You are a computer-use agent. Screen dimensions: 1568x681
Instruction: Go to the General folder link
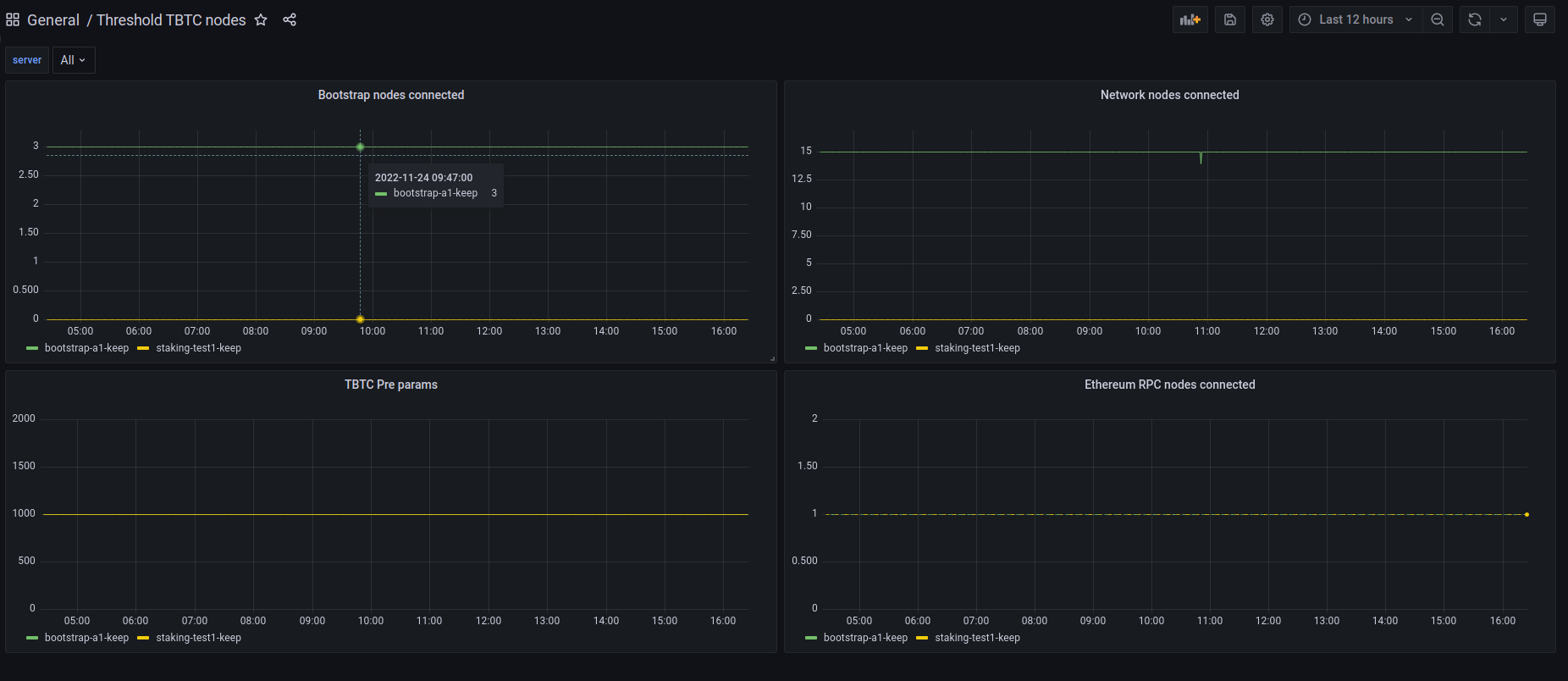click(x=53, y=19)
